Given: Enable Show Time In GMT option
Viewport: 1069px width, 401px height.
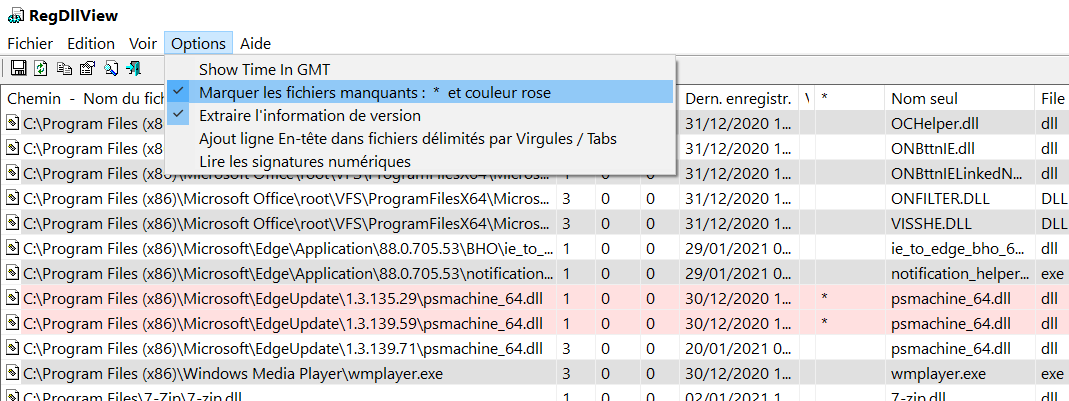Looking at the screenshot, I should click(420, 70).
